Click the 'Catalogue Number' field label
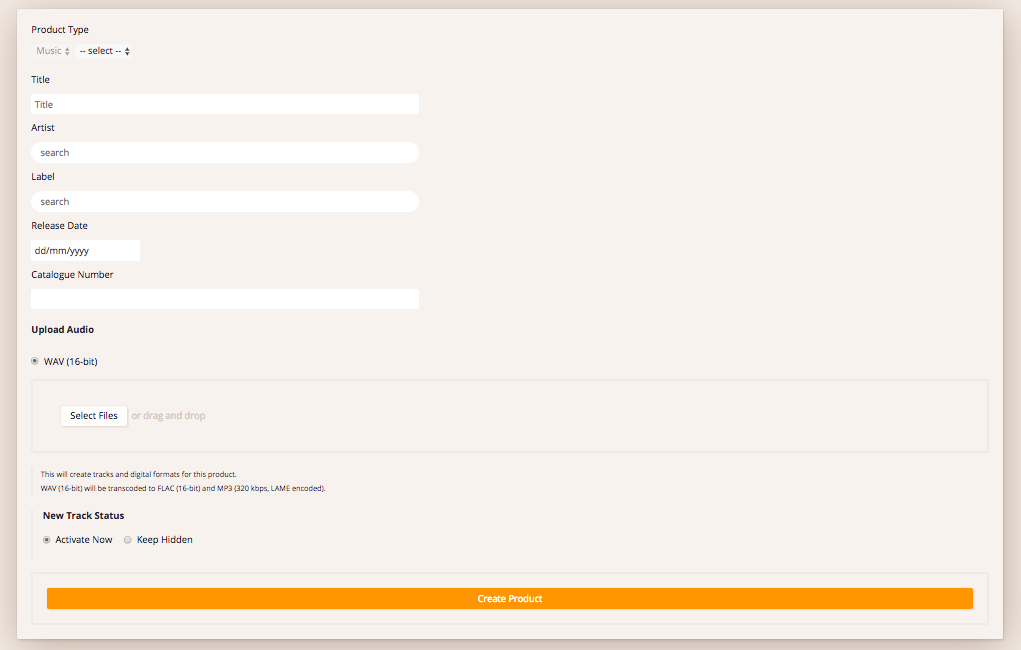1021x650 pixels. 72,275
